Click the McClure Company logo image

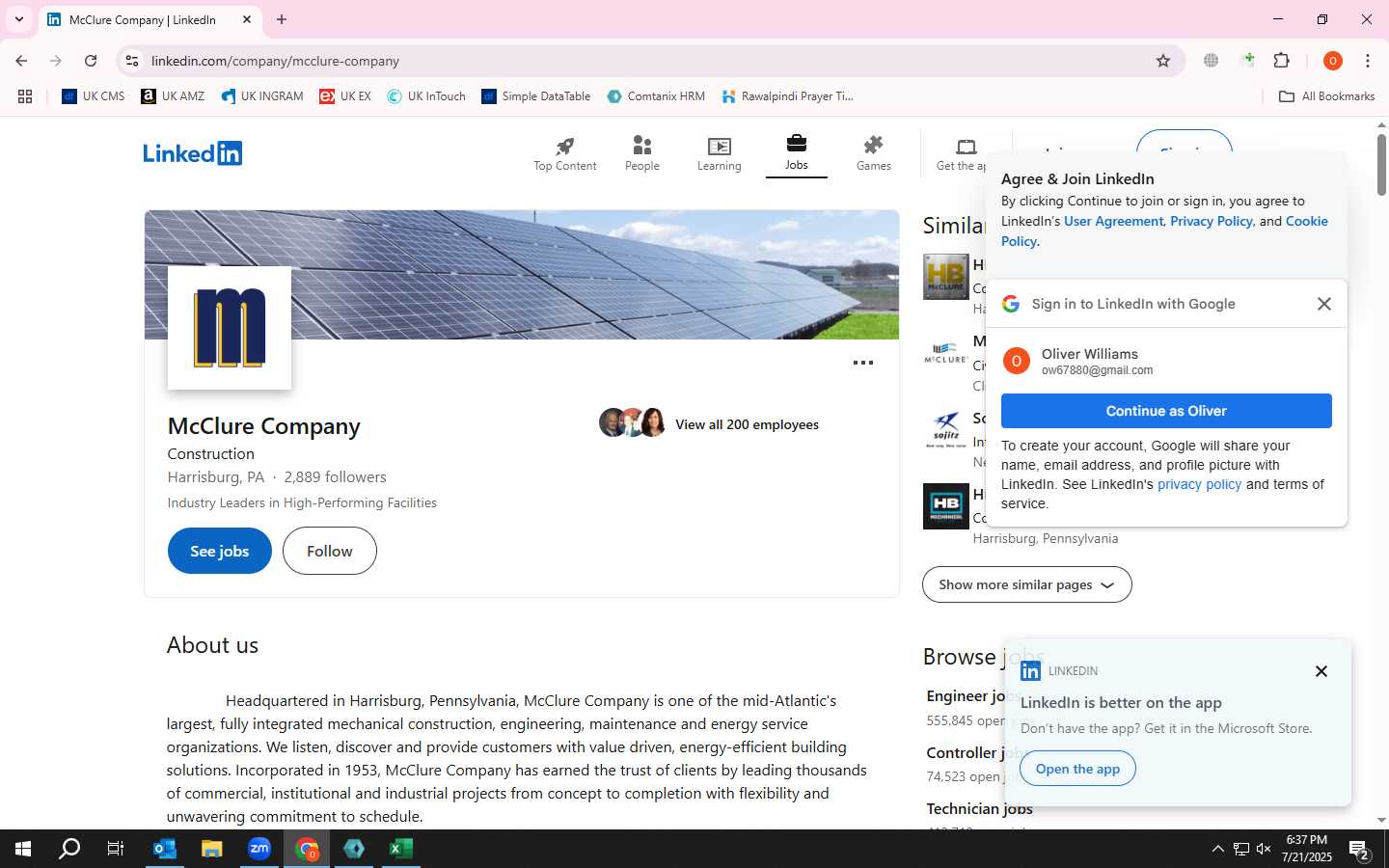[230, 328]
